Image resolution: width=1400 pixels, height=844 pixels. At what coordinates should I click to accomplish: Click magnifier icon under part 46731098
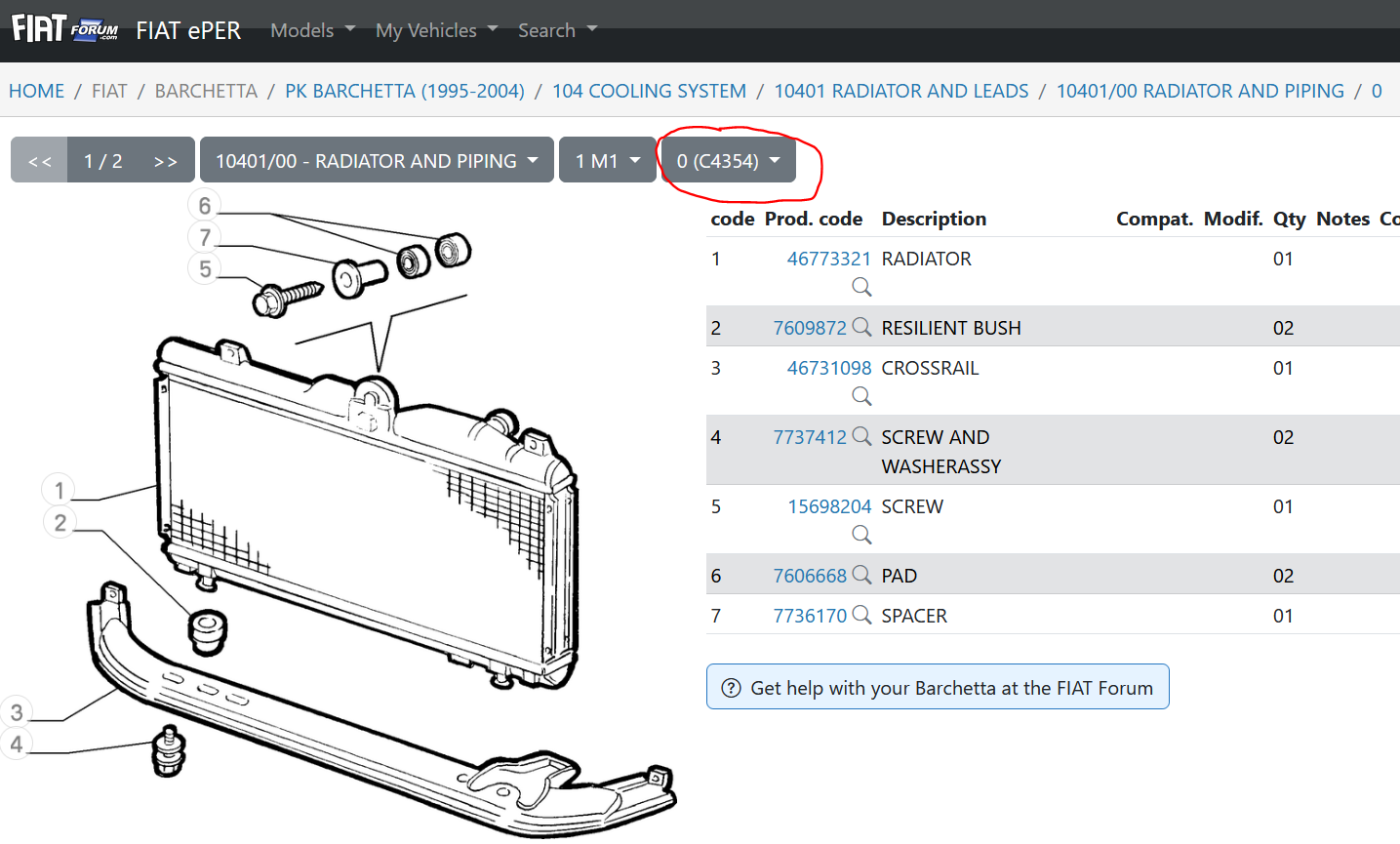861,396
